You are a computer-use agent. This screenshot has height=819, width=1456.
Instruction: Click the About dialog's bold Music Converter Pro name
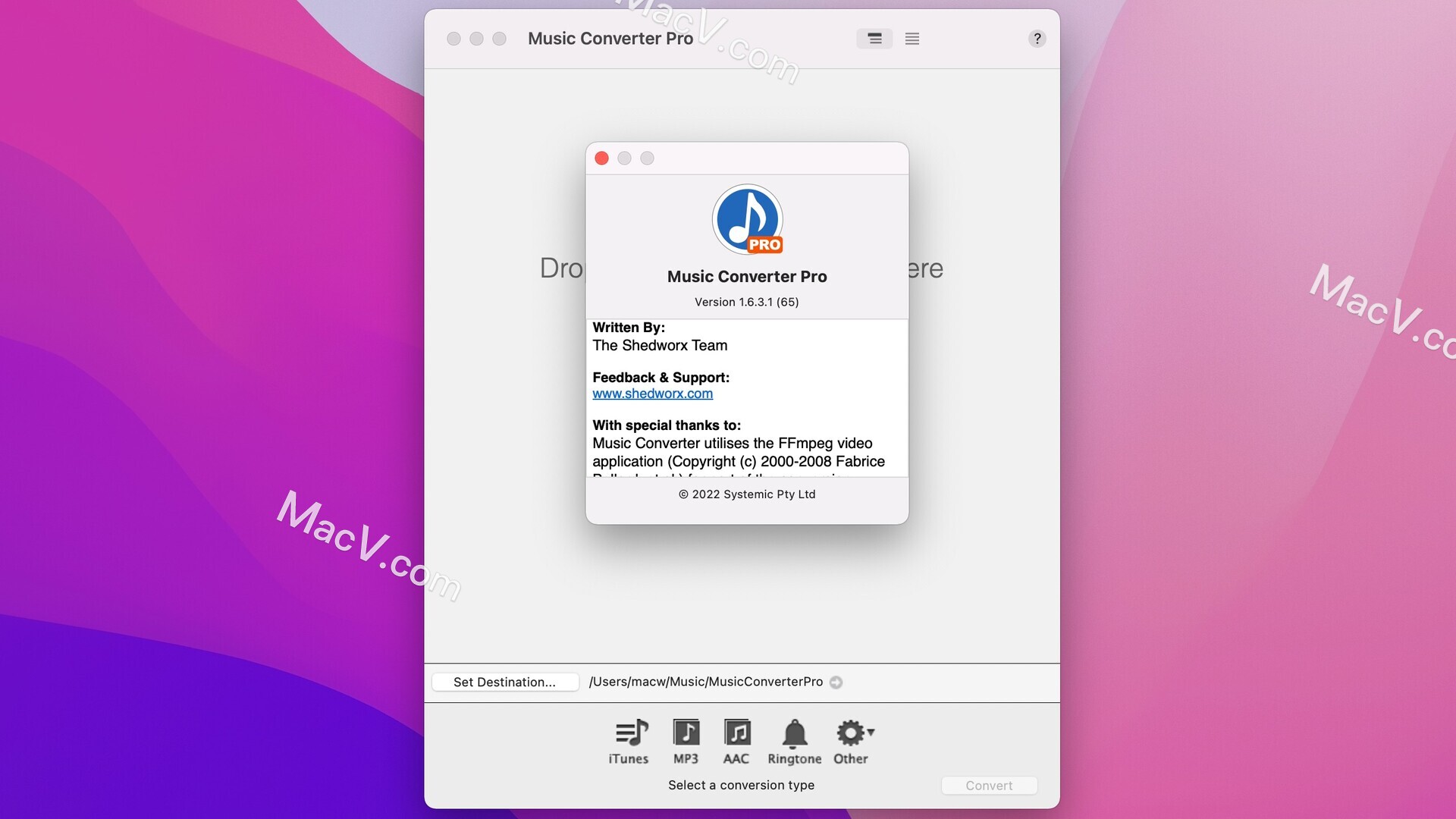pos(747,277)
